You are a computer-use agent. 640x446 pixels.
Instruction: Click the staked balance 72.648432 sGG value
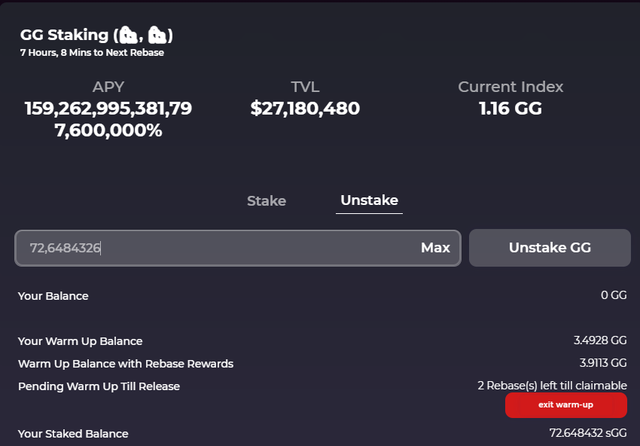[588, 433]
